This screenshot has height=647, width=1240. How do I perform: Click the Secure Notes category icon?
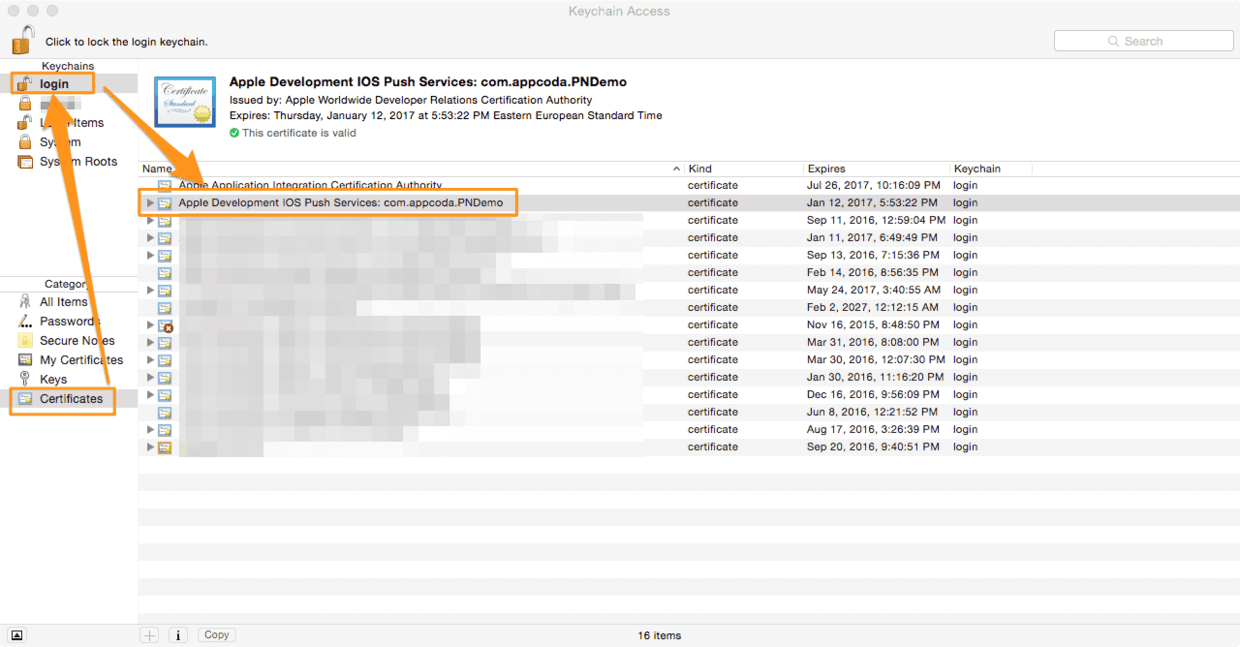pos(25,341)
